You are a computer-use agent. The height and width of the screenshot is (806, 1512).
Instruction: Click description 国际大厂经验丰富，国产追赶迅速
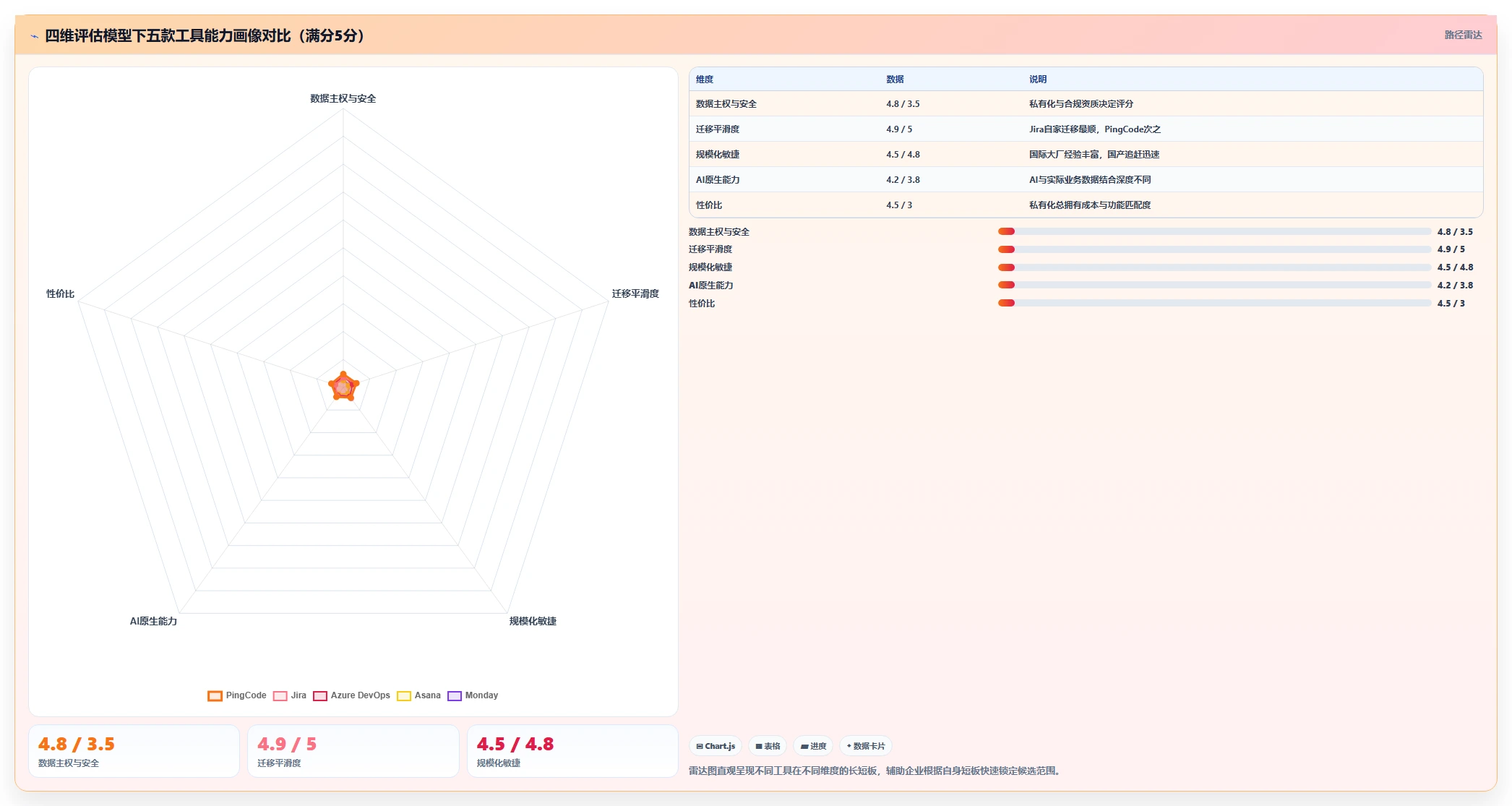pyautogui.click(x=1094, y=155)
